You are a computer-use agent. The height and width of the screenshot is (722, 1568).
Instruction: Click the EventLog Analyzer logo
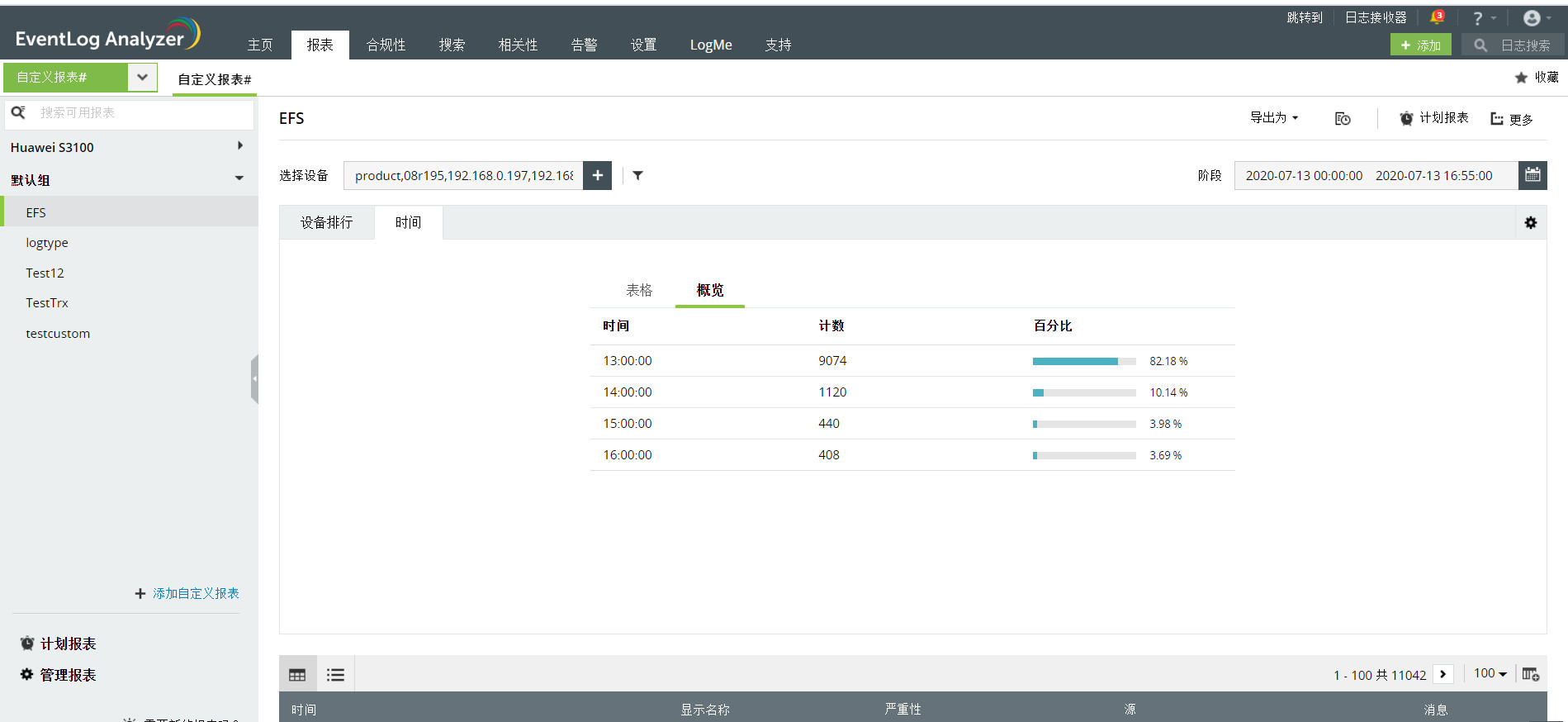click(107, 35)
